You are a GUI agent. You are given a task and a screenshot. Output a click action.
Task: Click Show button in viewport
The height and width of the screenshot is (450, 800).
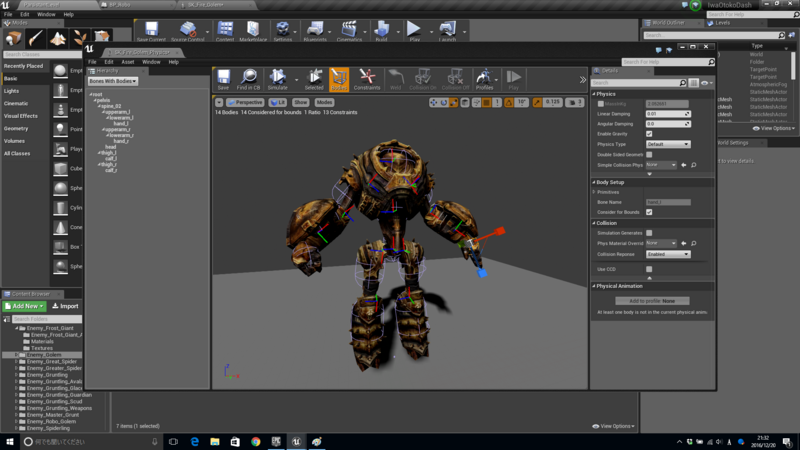301,103
